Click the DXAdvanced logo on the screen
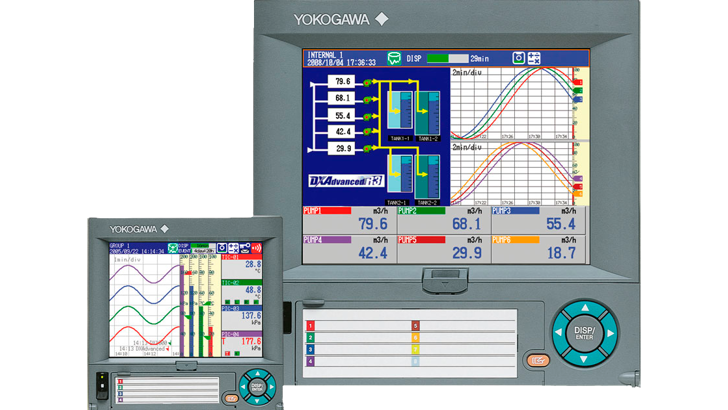The height and width of the screenshot is (410, 728). pyautogui.click(x=339, y=181)
